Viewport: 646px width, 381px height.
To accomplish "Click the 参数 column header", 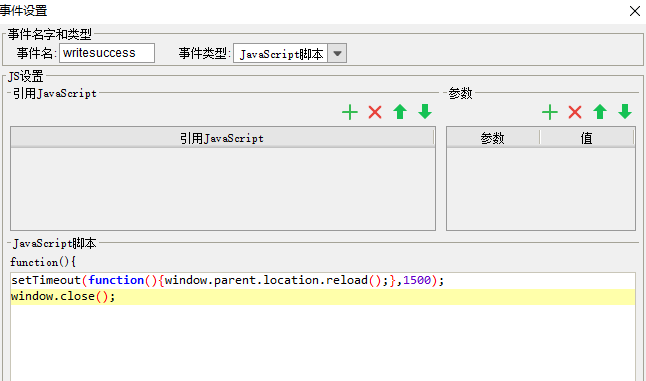I will 493,138.
